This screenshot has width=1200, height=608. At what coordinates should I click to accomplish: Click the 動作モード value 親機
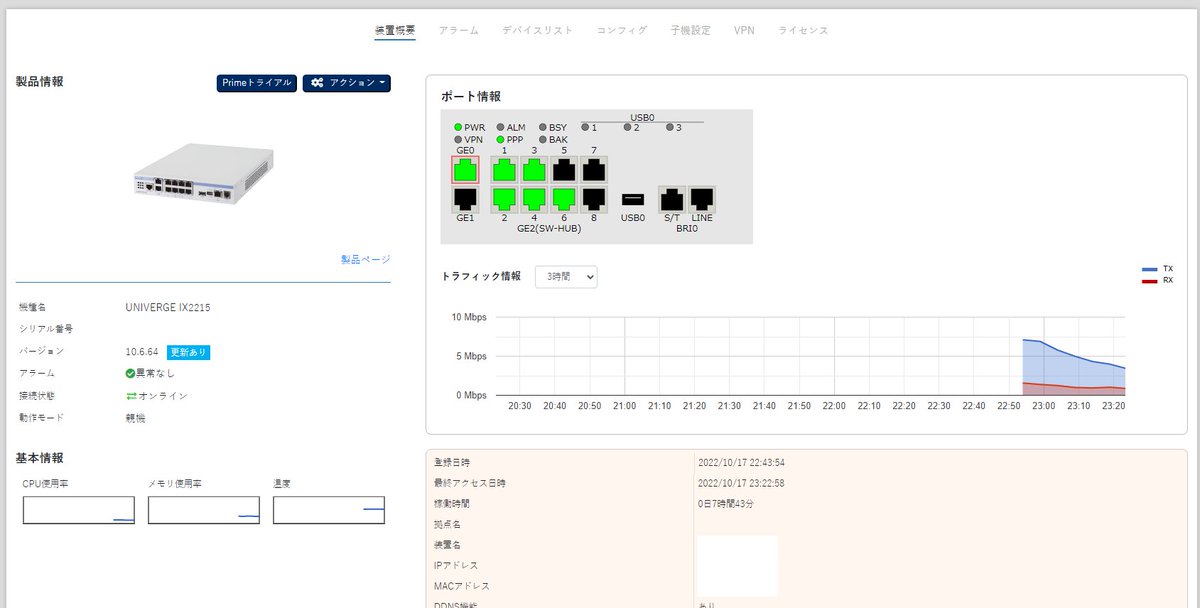[x=135, y=418]
